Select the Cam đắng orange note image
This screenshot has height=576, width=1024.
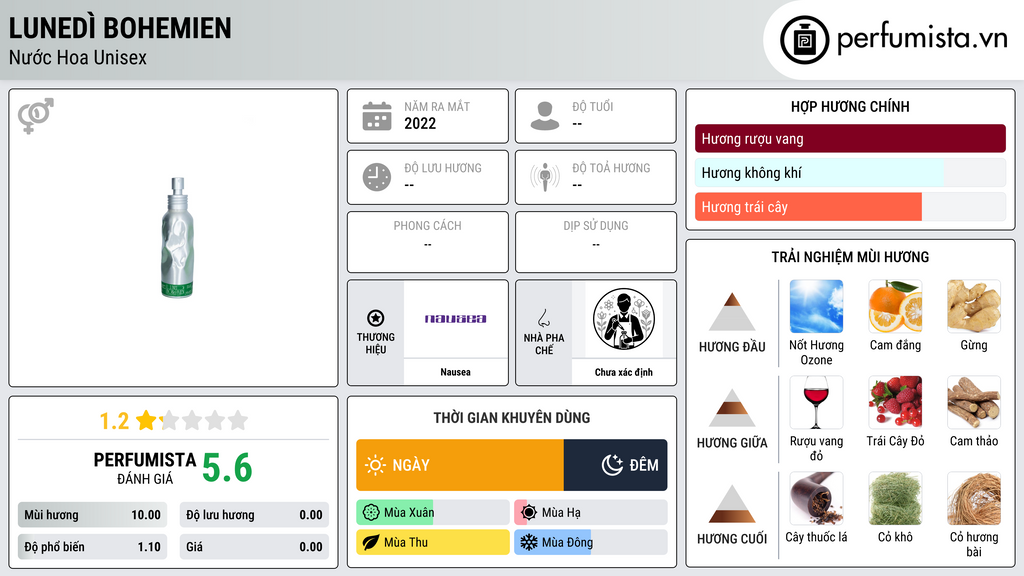pyautogui.click(x=895, y=306)
